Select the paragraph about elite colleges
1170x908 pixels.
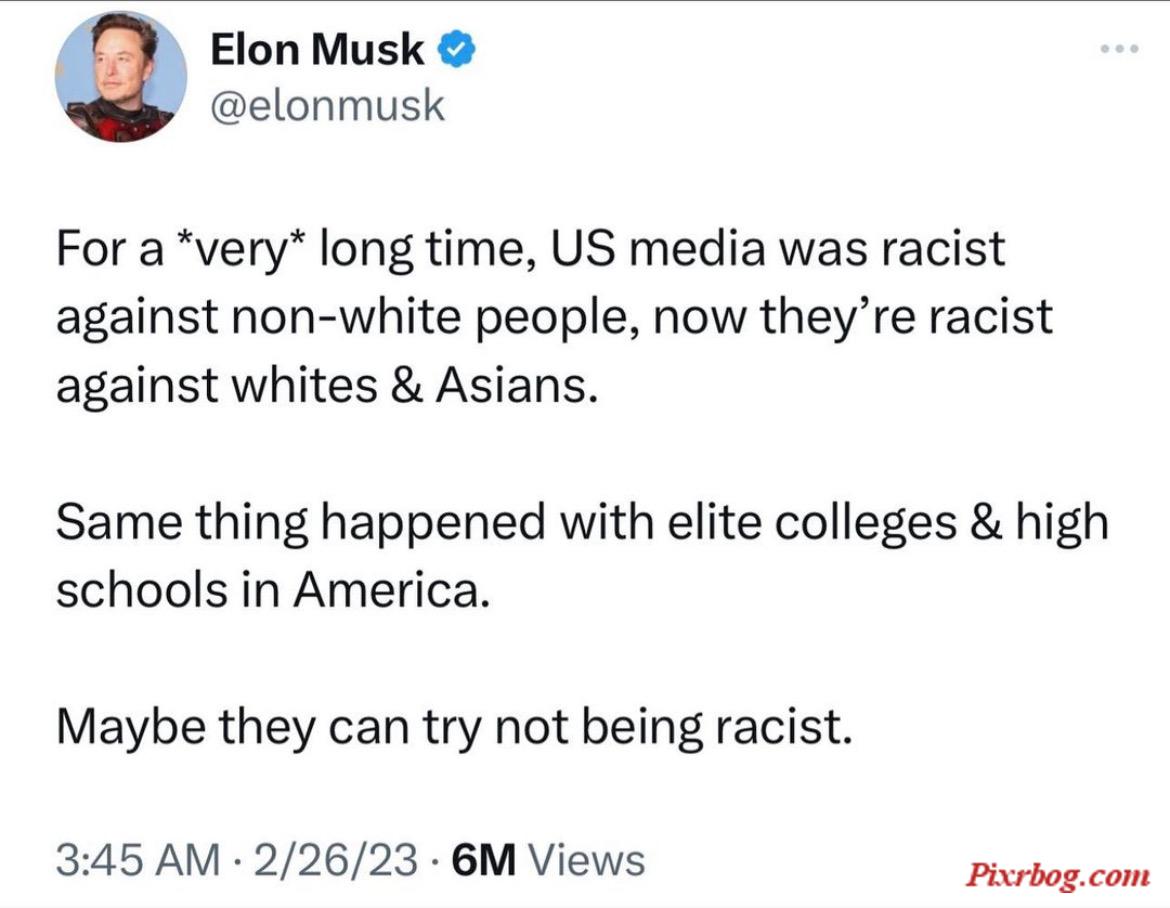(x=582, y=556)
